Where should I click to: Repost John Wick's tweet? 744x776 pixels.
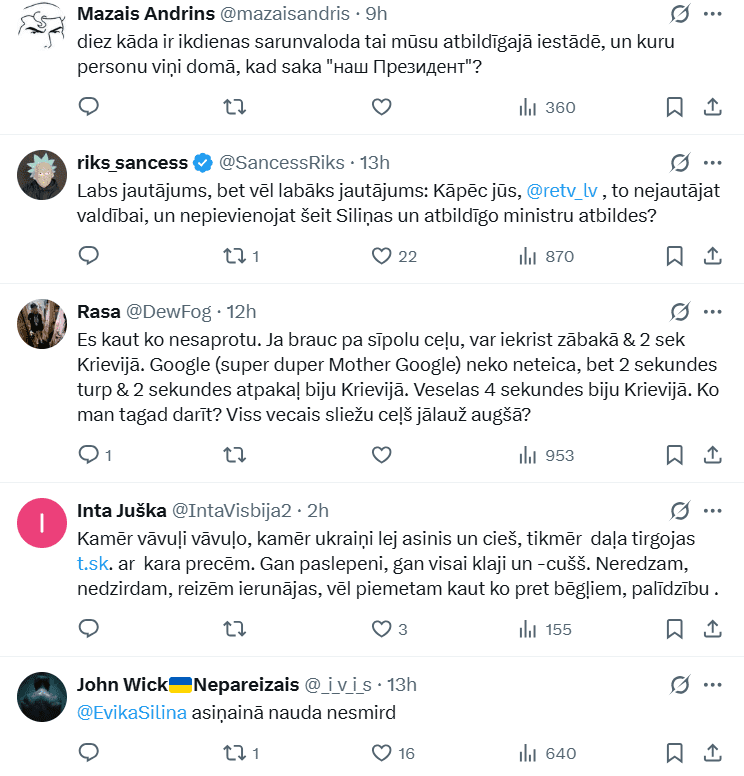click(234, 753)
